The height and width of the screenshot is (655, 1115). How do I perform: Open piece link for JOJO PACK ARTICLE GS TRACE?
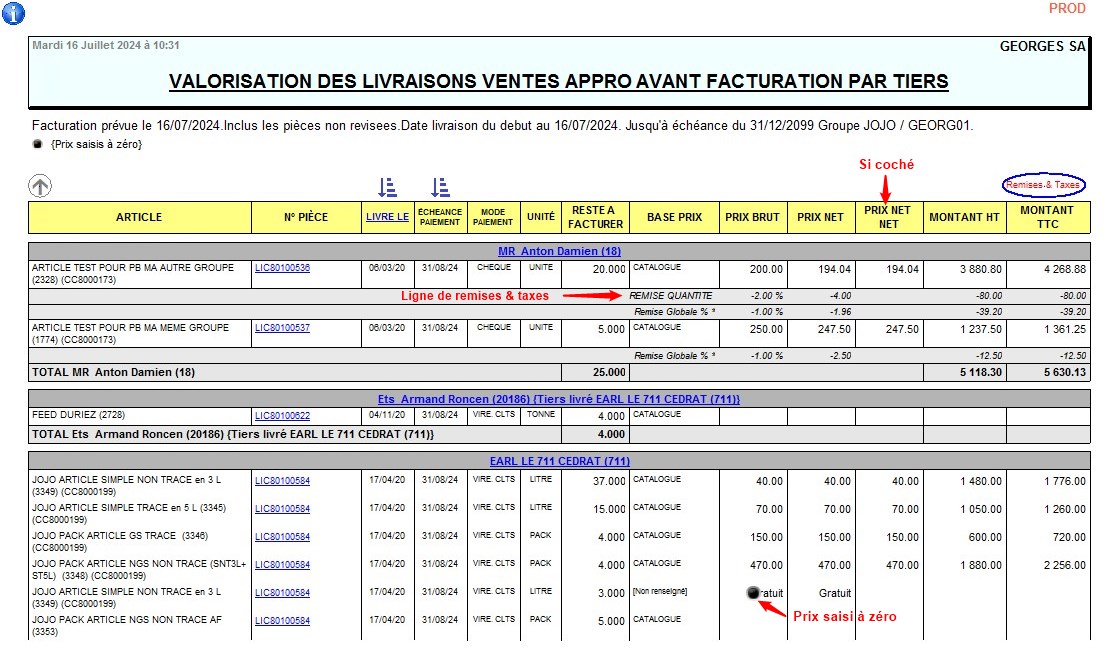click(x=282, y=537)
